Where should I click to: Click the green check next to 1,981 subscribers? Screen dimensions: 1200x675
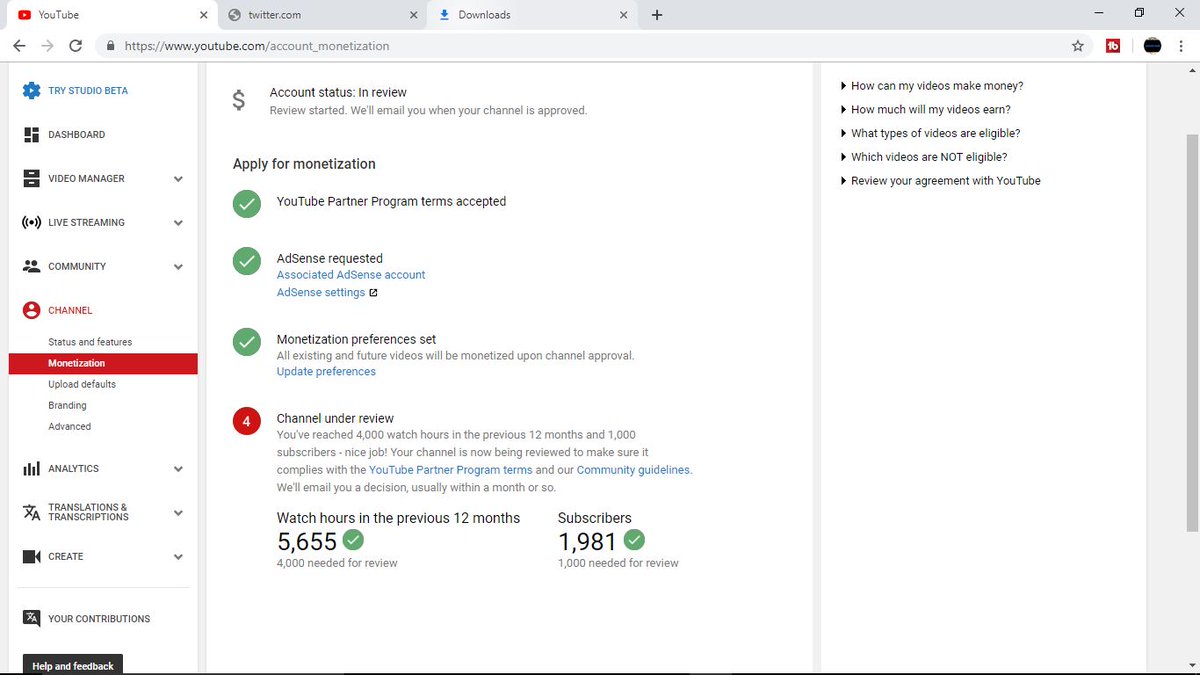click(634, 540)
